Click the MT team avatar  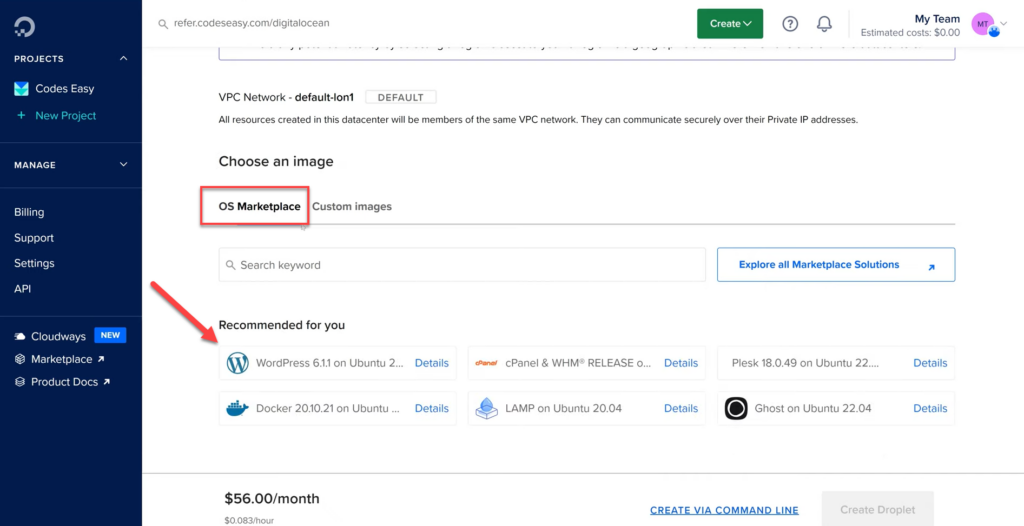tap(984, 24)
